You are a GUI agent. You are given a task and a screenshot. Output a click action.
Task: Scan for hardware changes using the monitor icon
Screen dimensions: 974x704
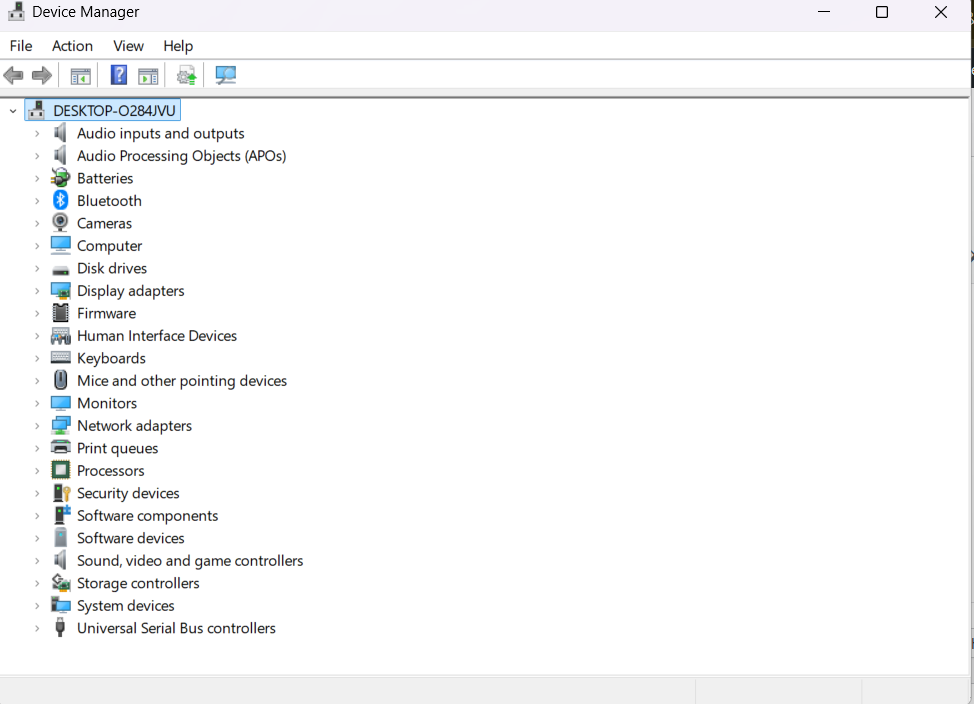226,75
